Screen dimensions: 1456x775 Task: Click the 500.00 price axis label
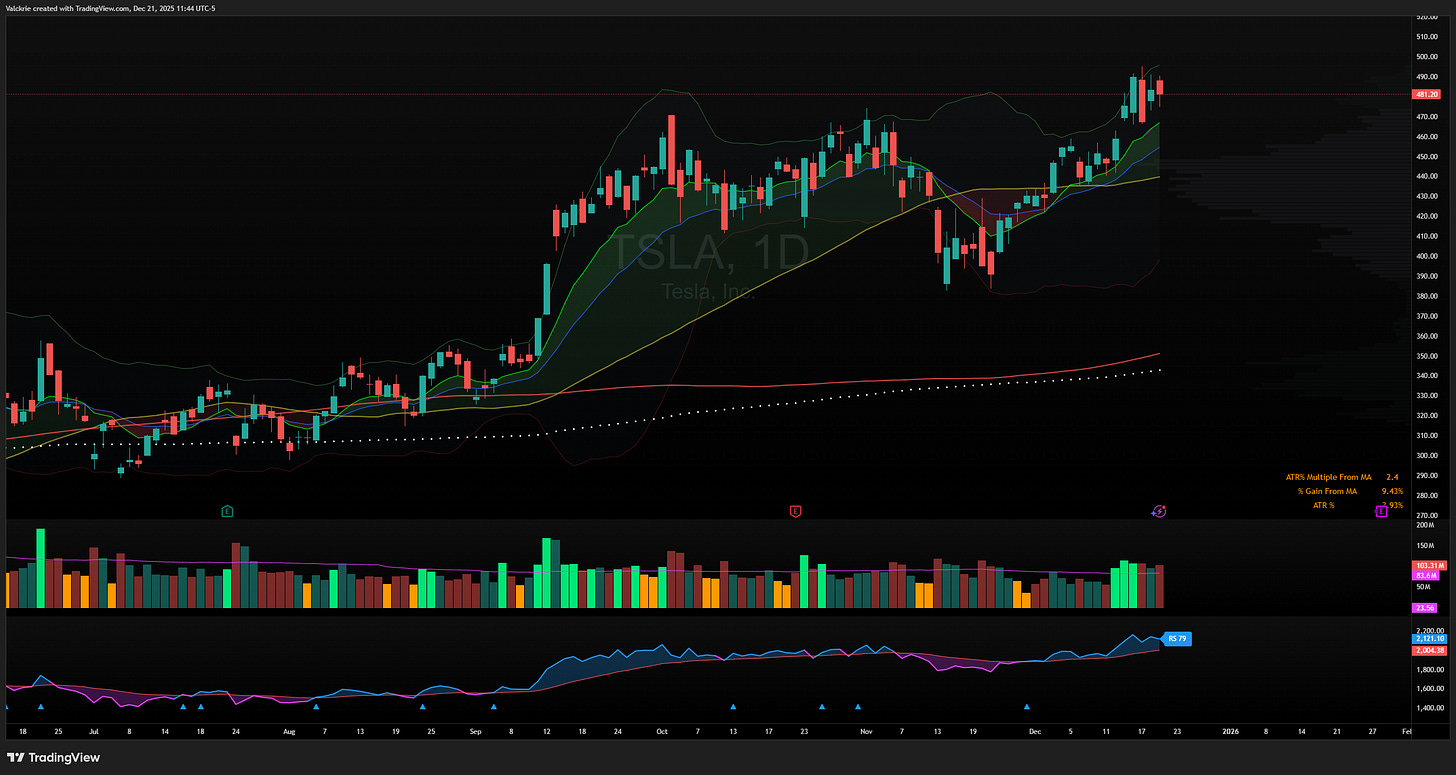[1427, 56]
